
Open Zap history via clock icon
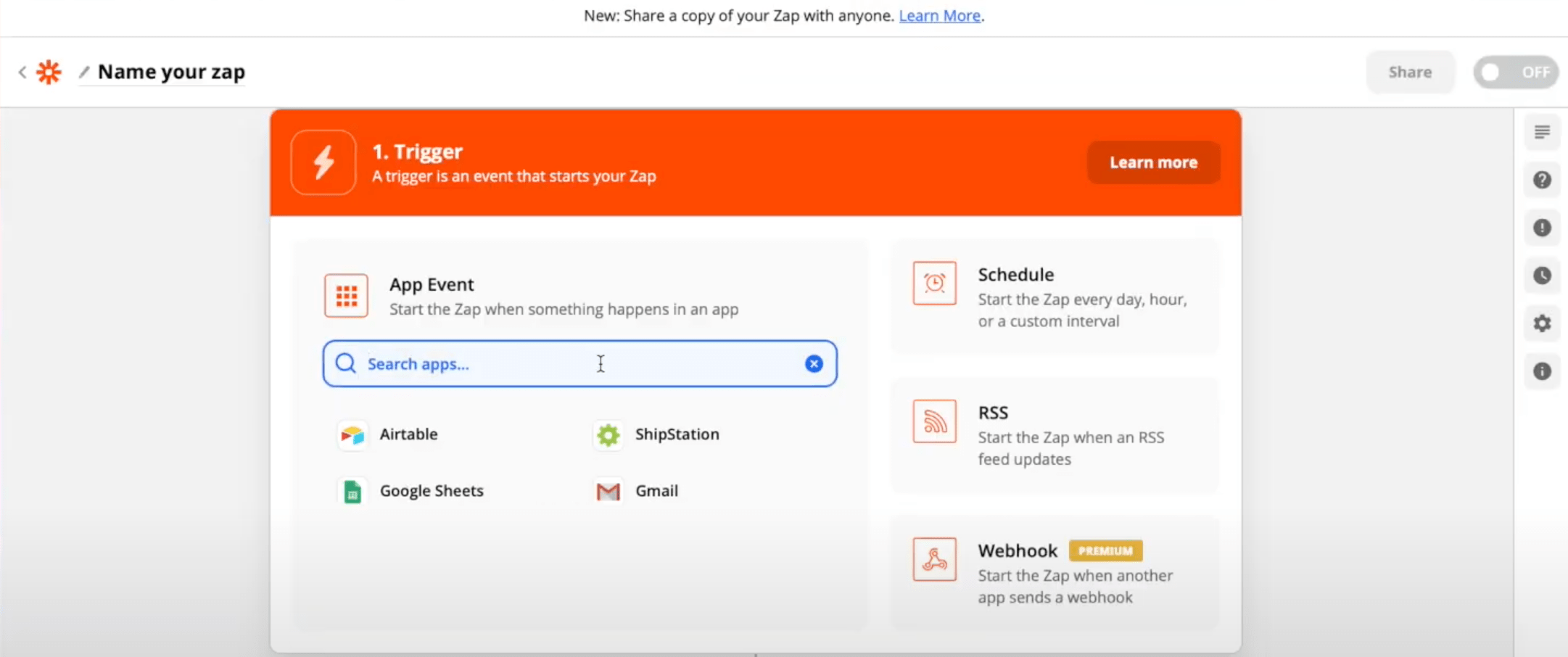click(x=1543, y=276)
